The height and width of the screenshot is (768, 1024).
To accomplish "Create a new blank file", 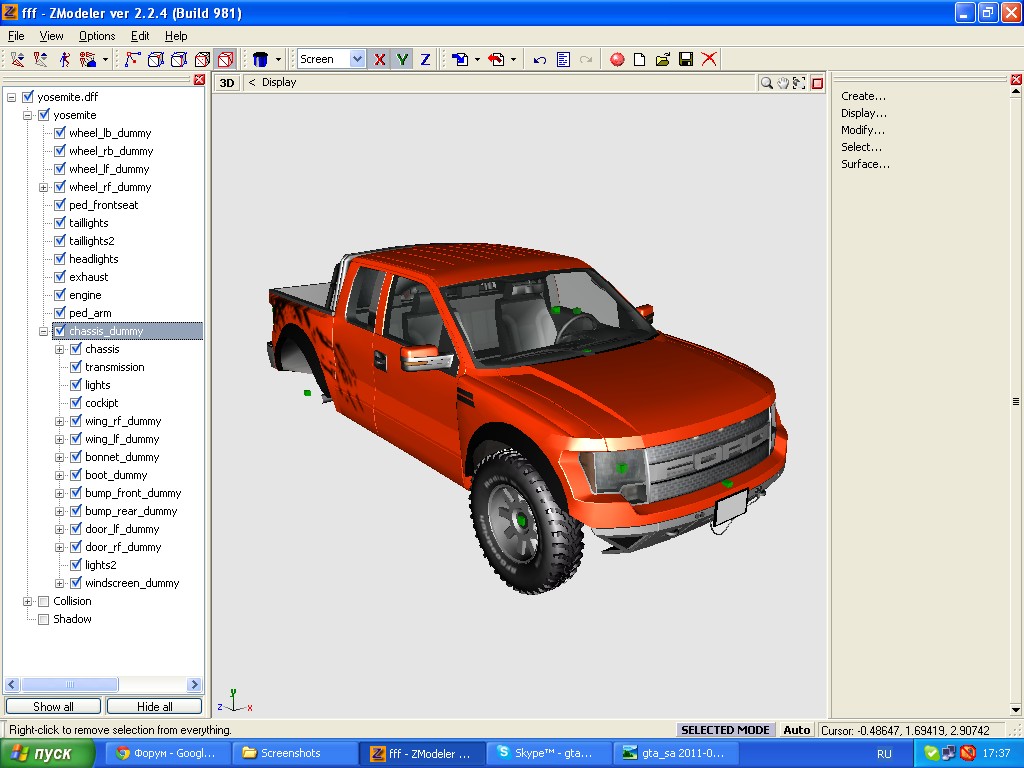I will click(x=640, y=59).
